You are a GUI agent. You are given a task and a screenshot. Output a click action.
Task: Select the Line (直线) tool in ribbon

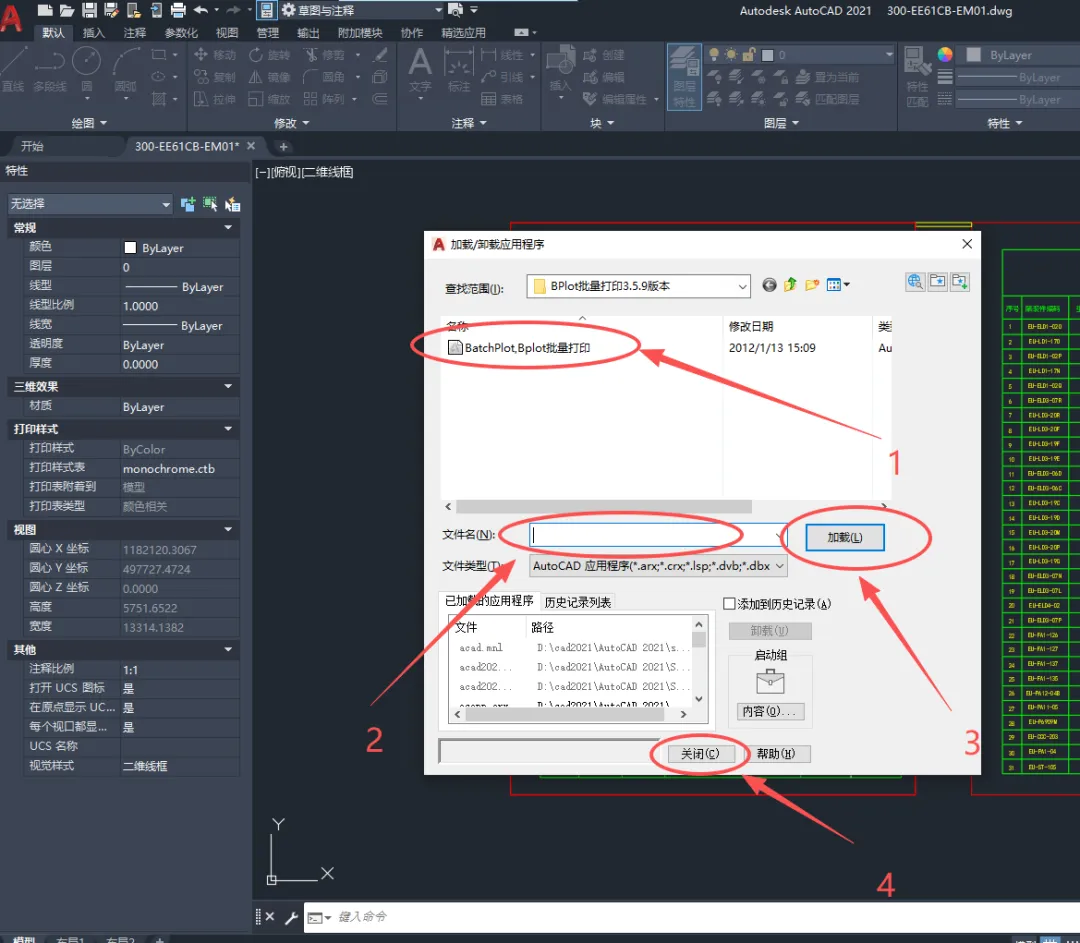pos(12,70)
